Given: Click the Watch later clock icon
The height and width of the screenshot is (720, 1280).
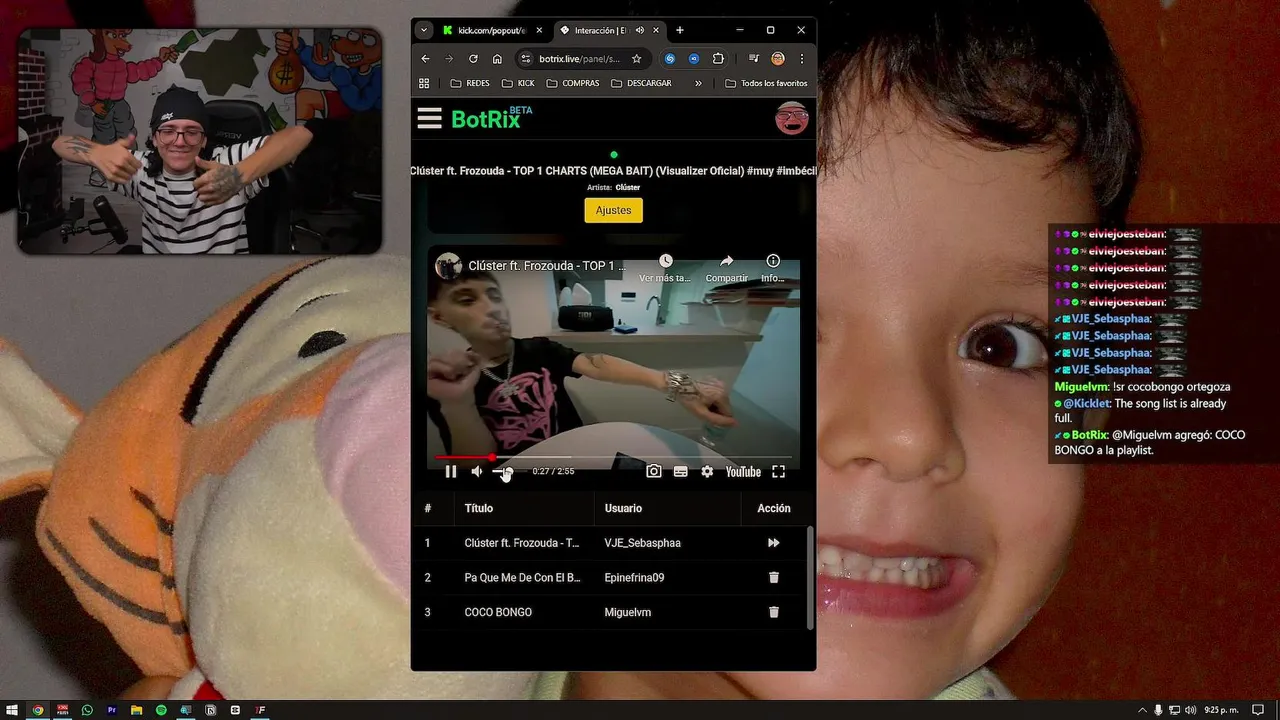Looking at the screenshot, I should point(666,262).
